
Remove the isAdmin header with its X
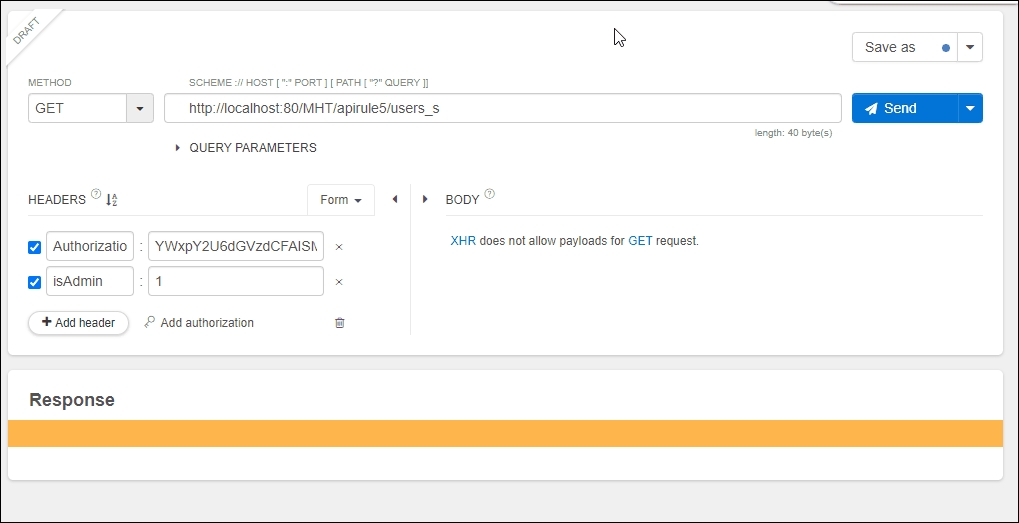coord(339,282)
